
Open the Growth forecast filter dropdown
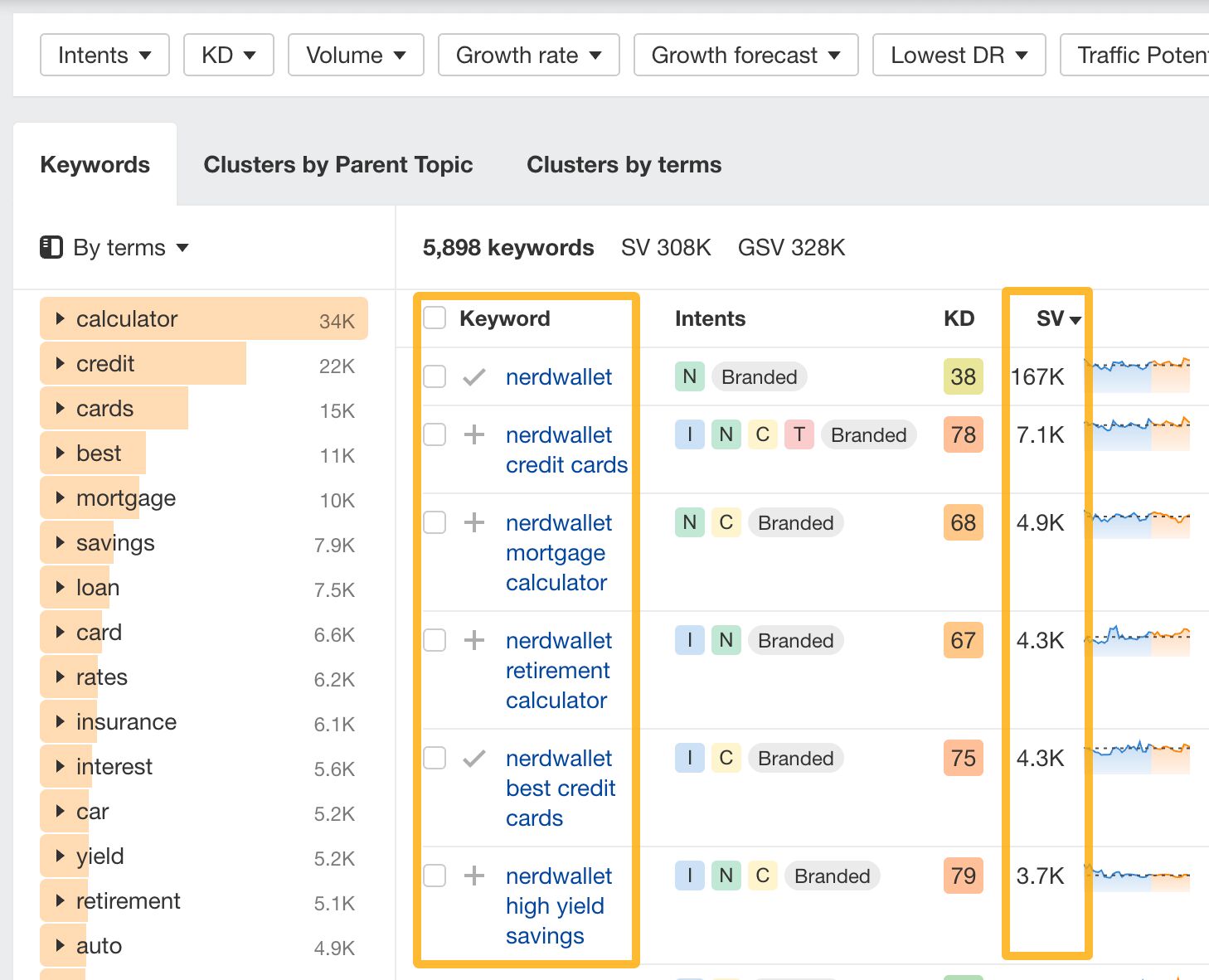[745, 55]
